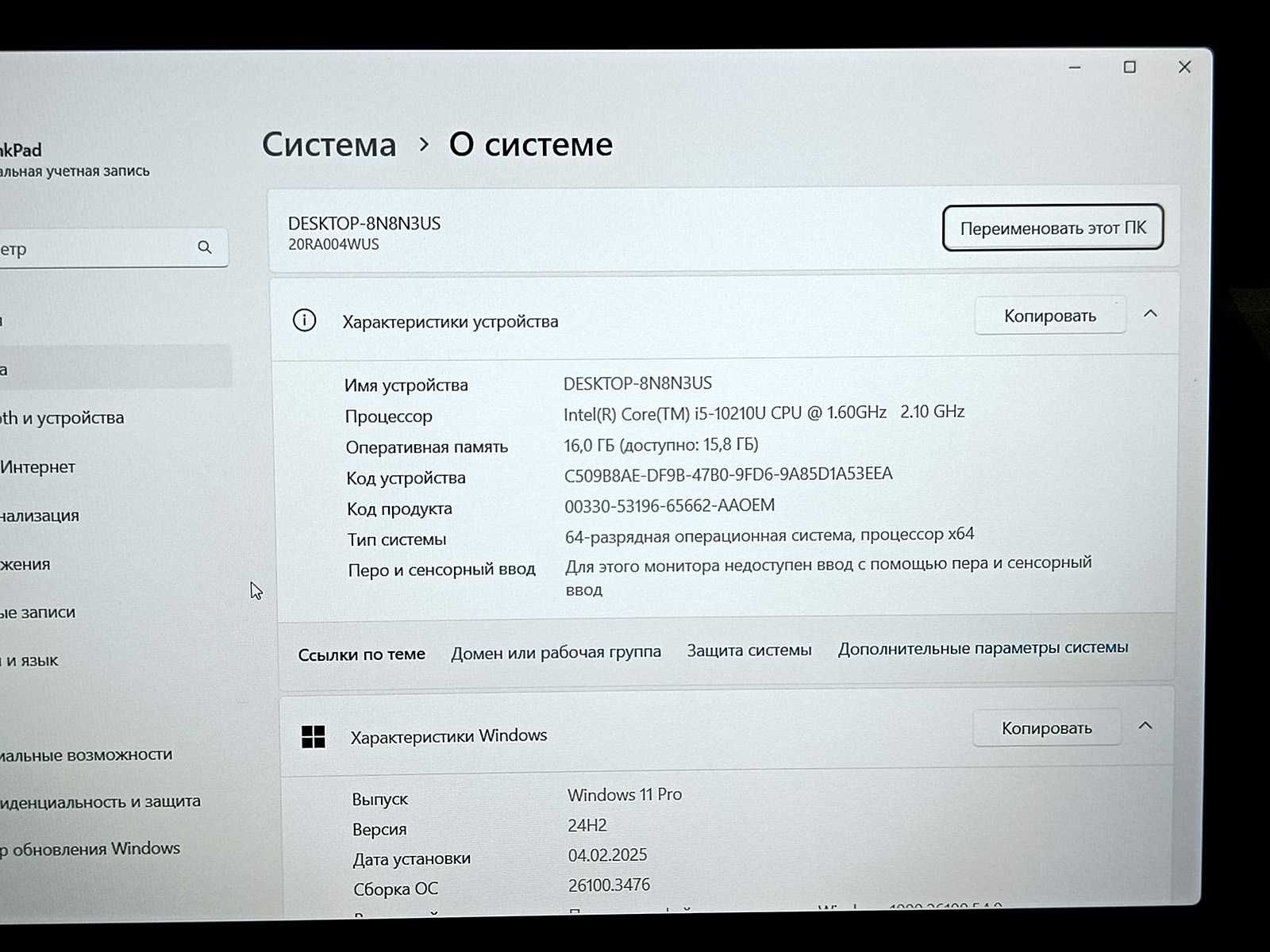Click model number 20RA004WUS in header card
This screenshot has width=1270, height=952.
click(x=333, y=244)
